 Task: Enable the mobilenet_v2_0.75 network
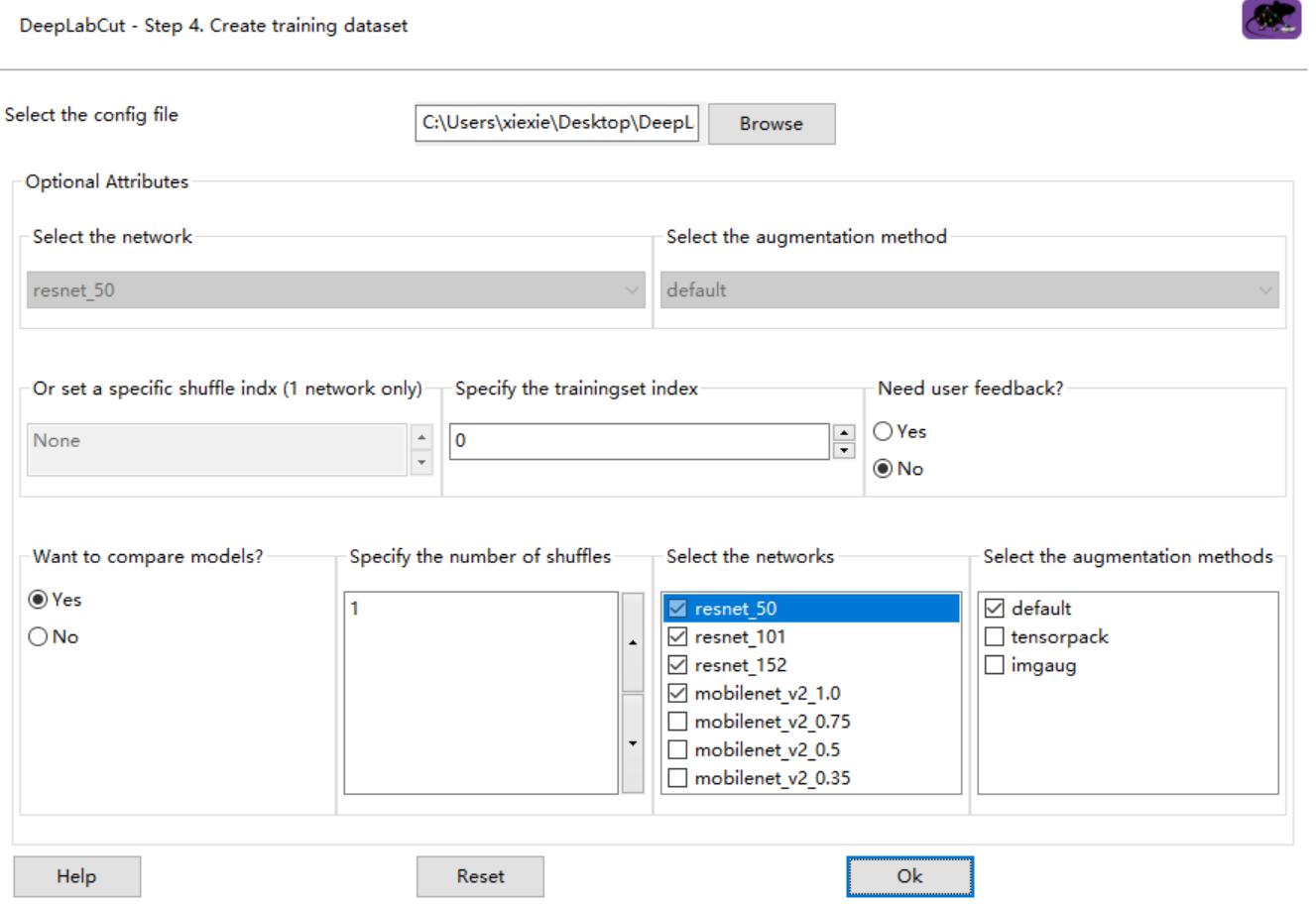(677, 721)
